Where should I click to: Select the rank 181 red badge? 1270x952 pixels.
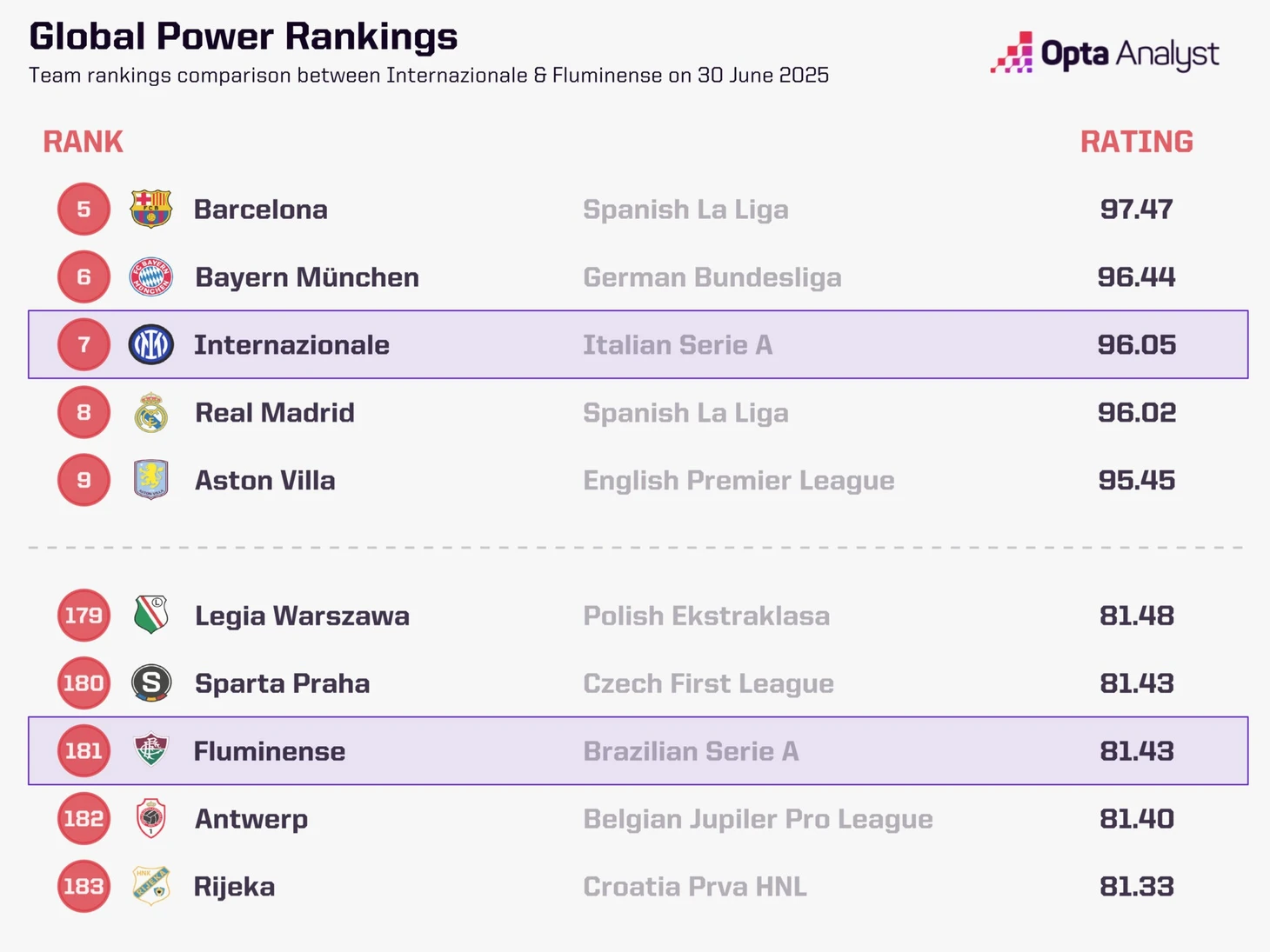[x=84, y=751]
